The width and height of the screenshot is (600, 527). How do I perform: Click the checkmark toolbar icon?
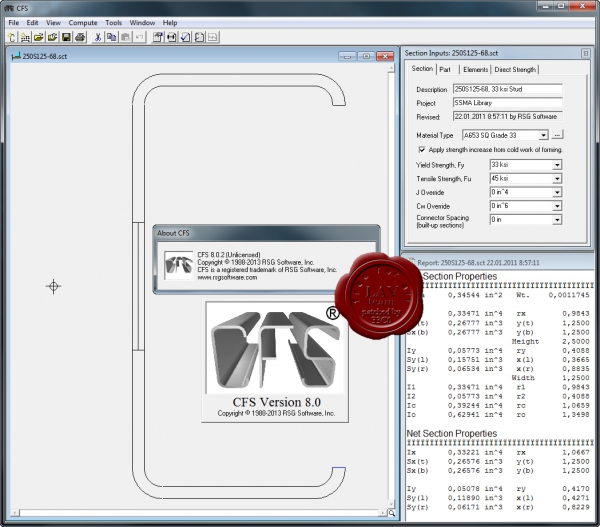(185, 37)
